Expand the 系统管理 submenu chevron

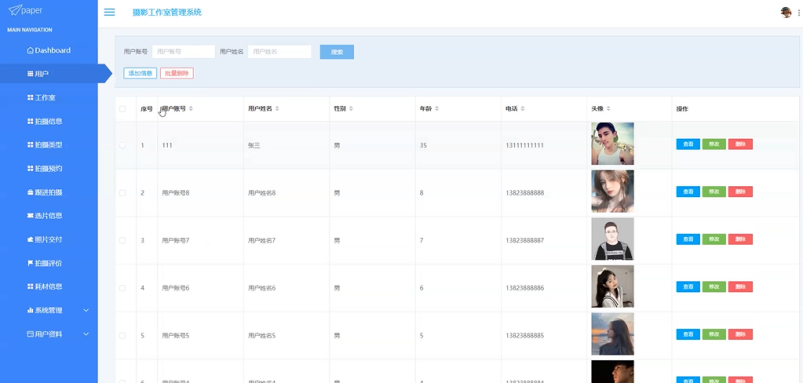tap(86, 310)
